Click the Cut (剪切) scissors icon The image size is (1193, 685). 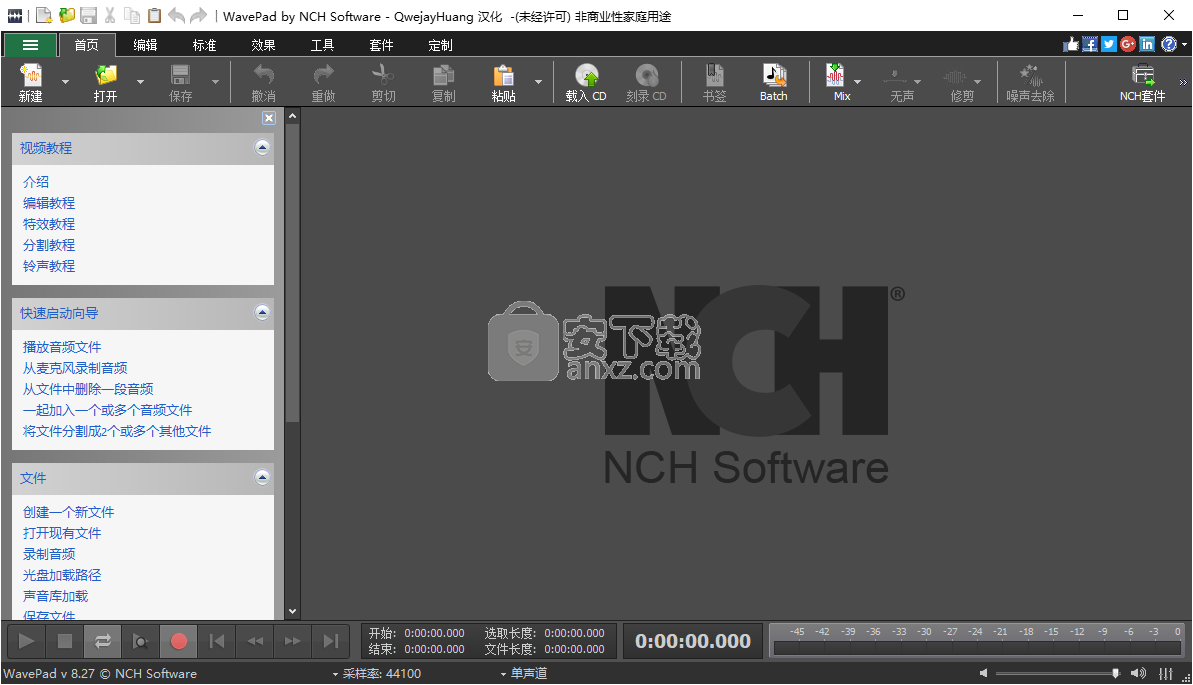click(x=383, y=76)
